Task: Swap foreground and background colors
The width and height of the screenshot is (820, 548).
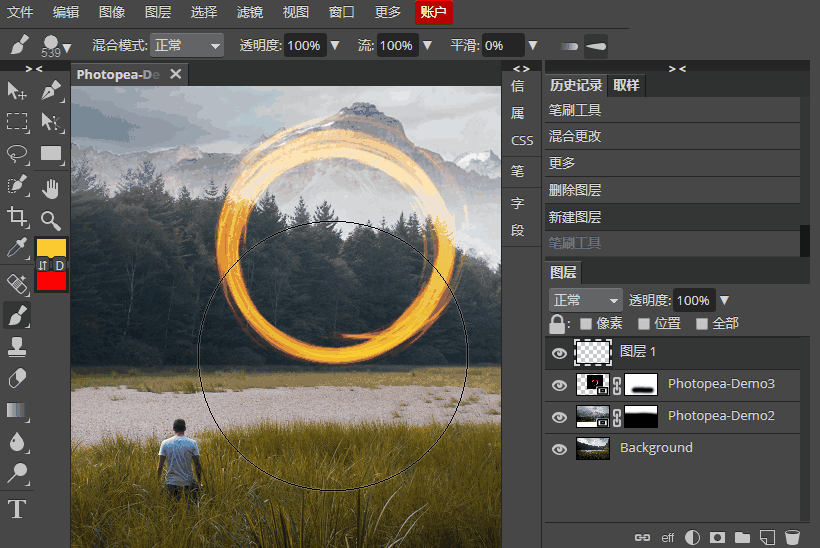Action: click(x=43, y=266)
